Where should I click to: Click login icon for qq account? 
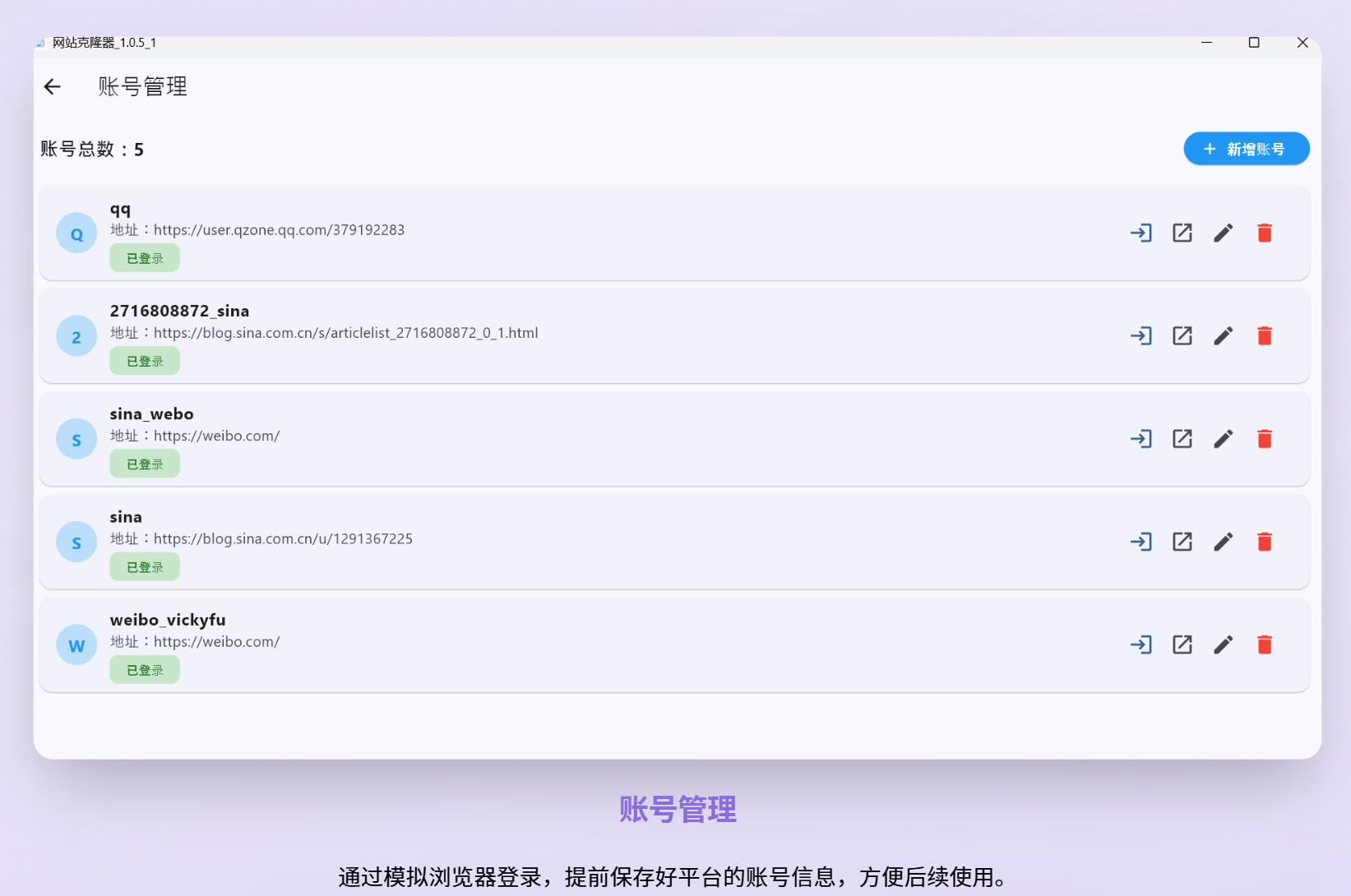click(x=1140, y=233)
